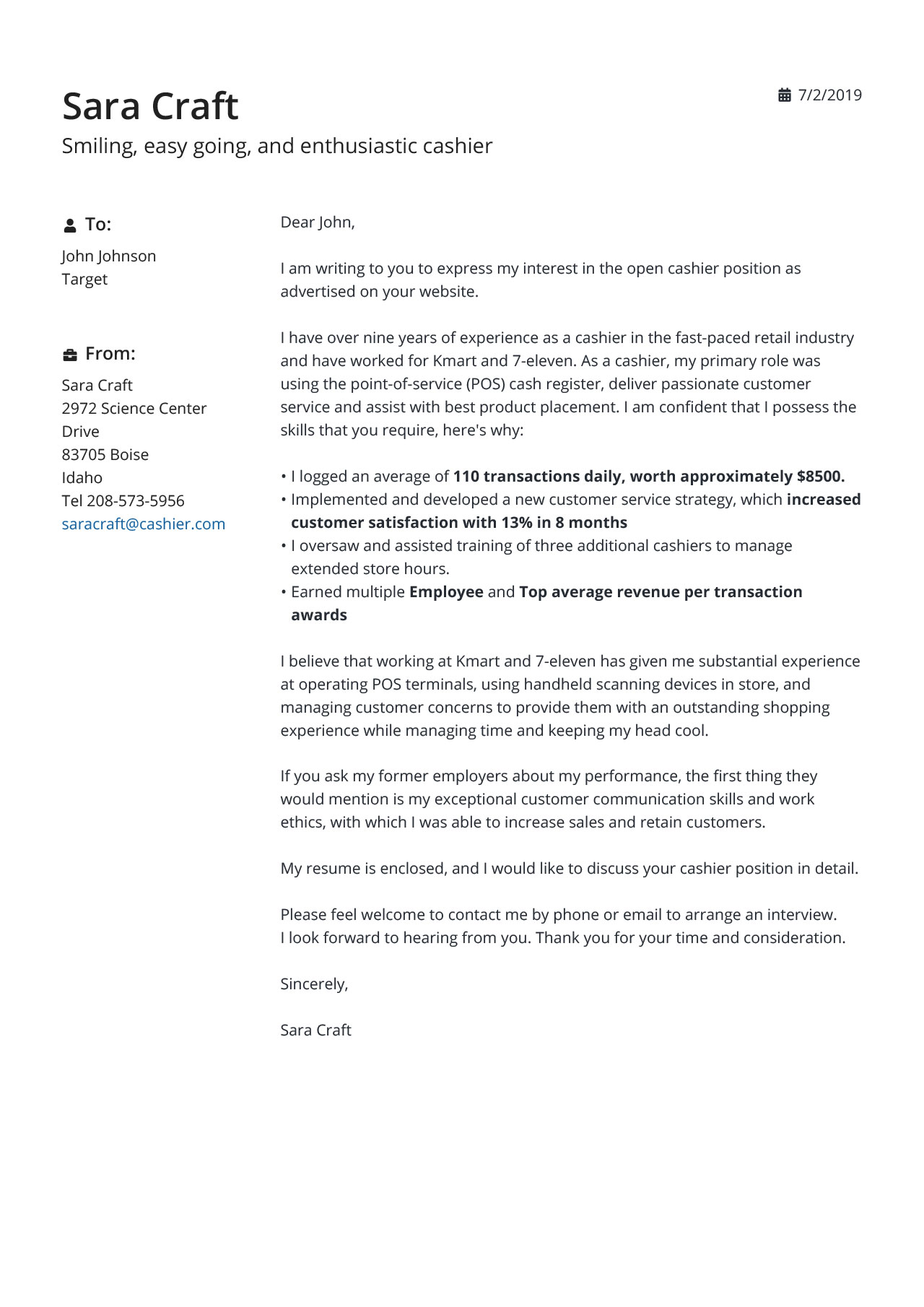Click the company name Target
Screen dimensions: 924x1307
point(84,279)
